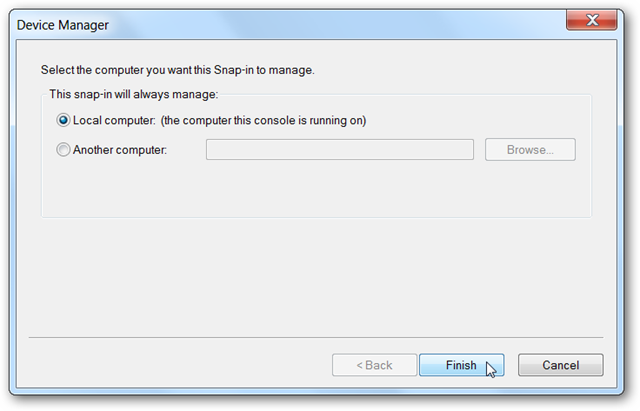Viewport: 640px width, 411px height.
Task: Choose the Another computer radio option
Action: [64, 150]
